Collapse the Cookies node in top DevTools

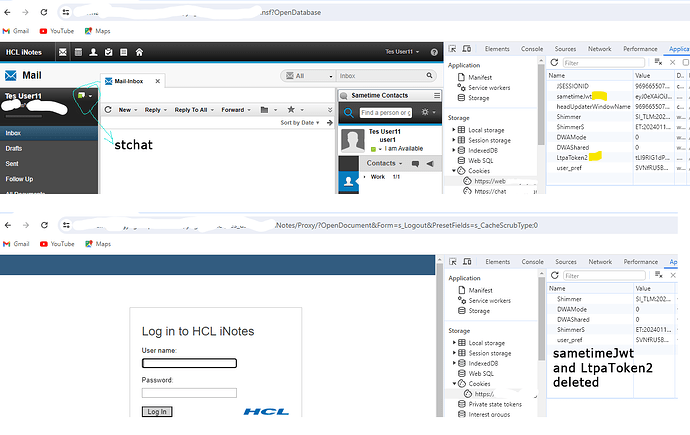(454, 171)
